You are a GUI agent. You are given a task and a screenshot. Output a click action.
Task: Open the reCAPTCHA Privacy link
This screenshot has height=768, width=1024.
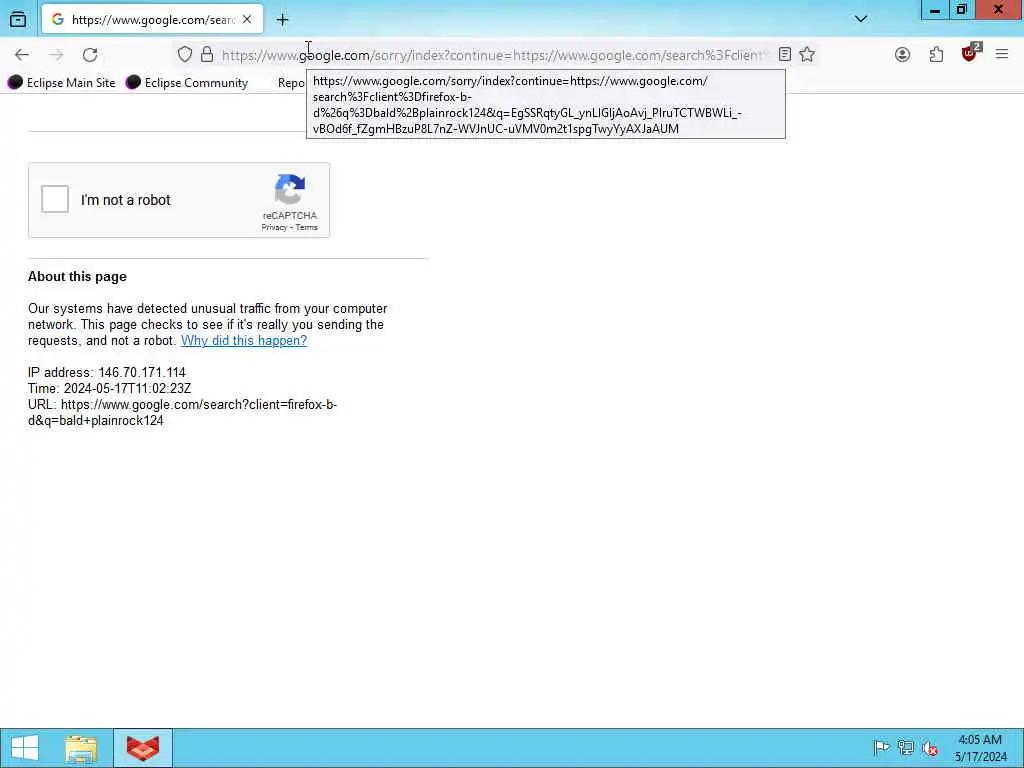point(274,227)
